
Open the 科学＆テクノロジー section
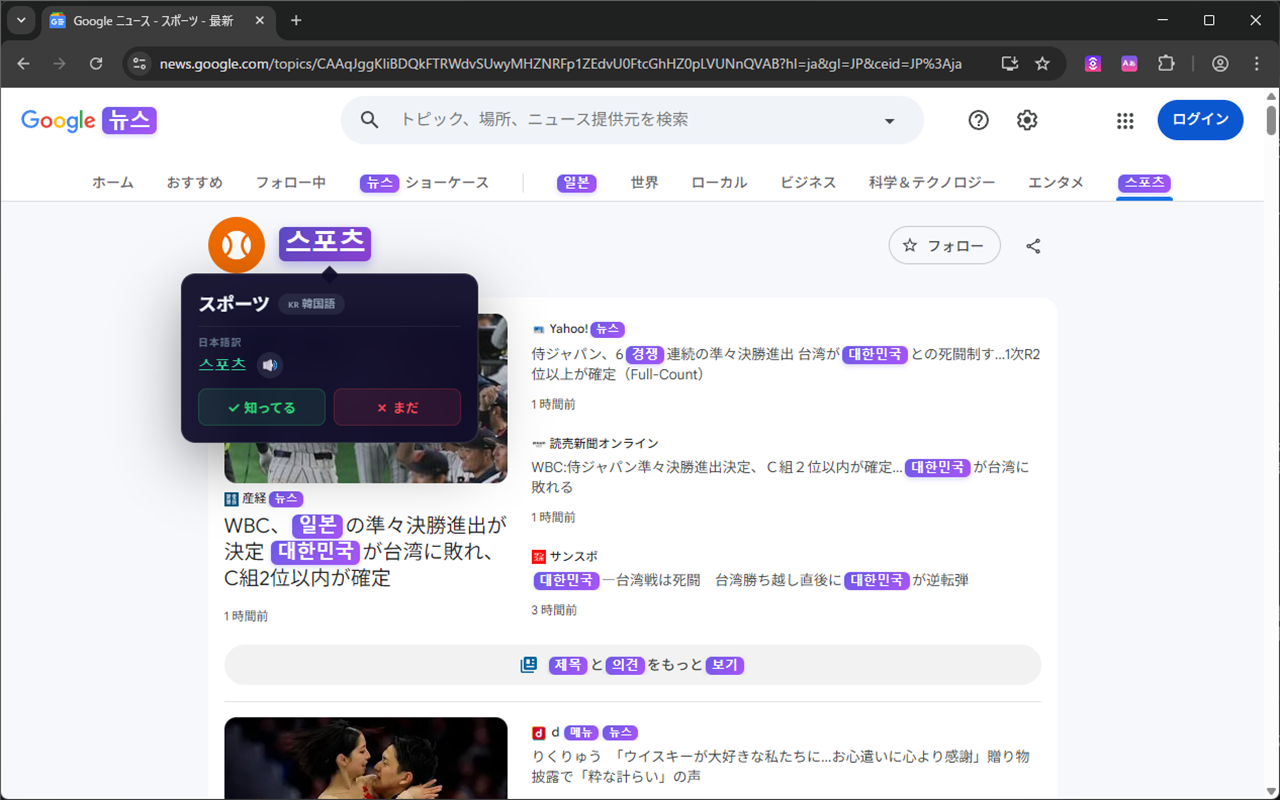[931, 182]
